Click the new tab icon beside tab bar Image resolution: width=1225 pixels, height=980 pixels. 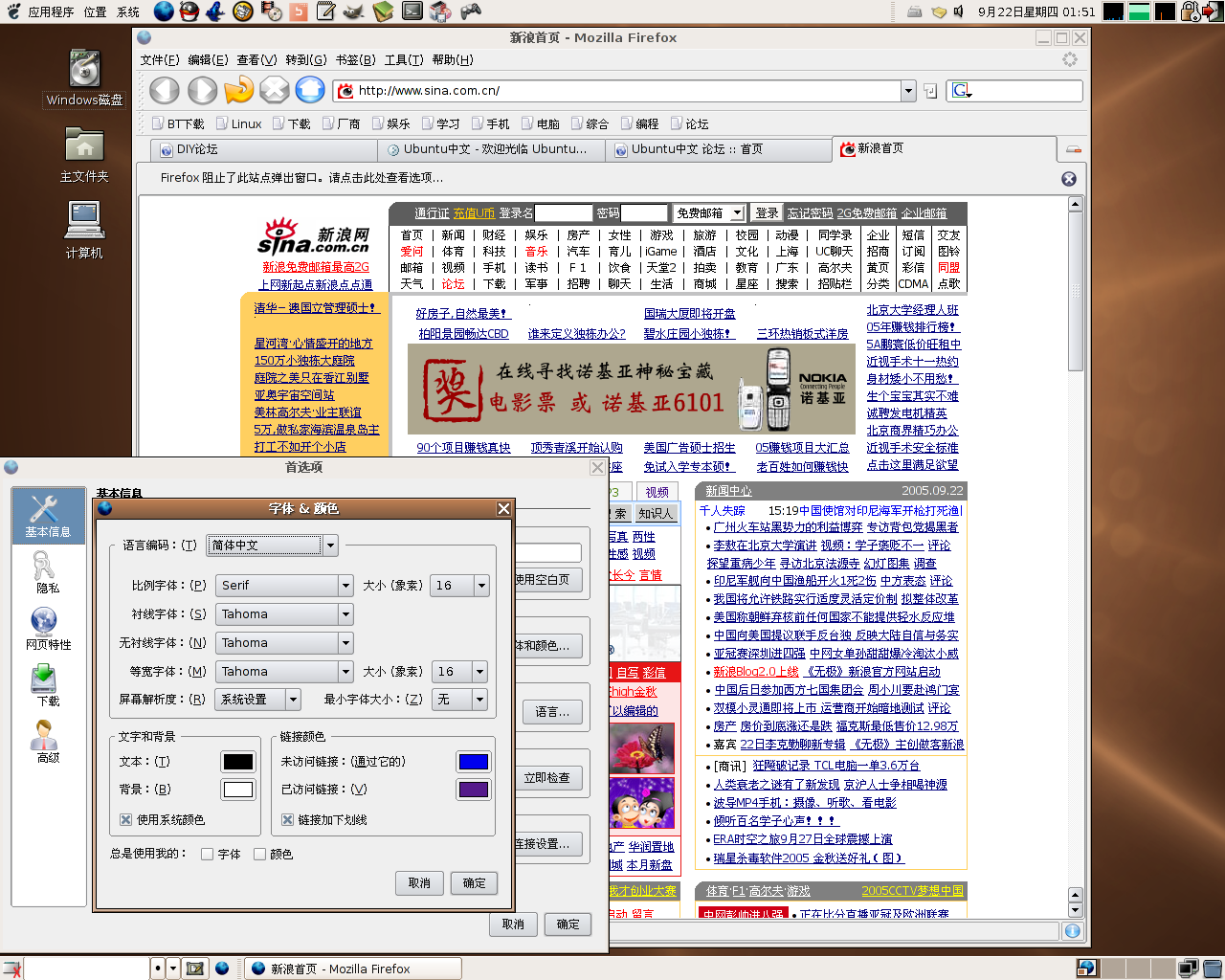(x=1074, y=149)
